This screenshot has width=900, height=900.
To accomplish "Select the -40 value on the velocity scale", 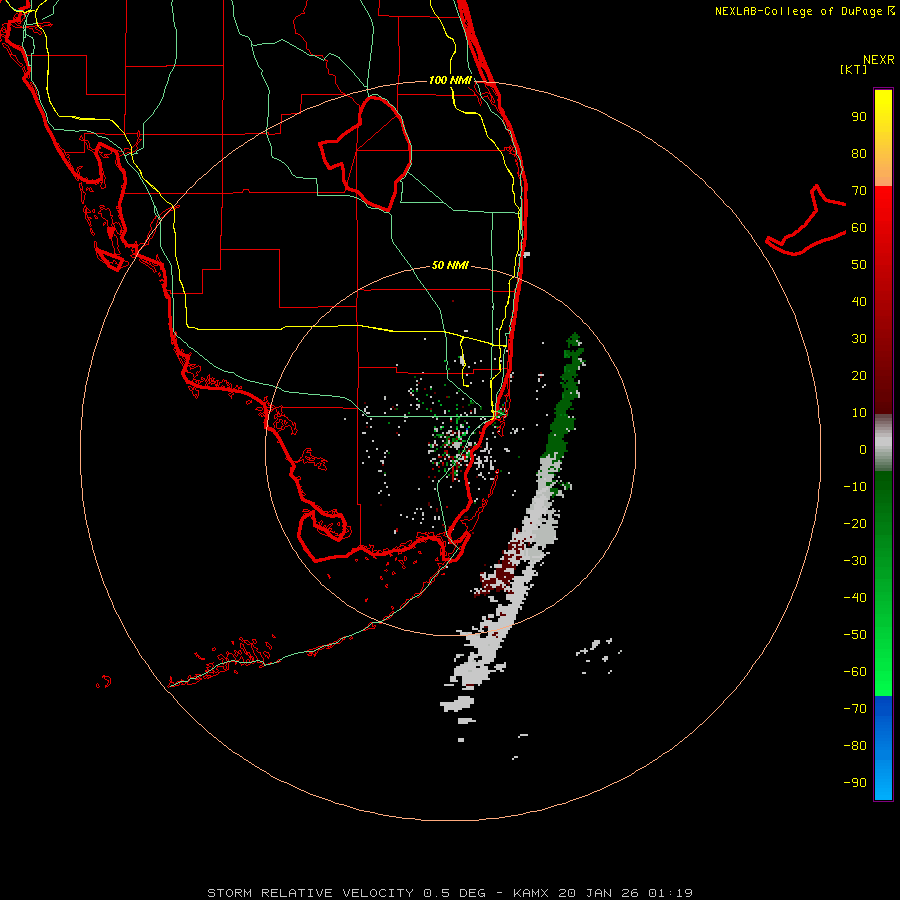I will (855, 598).
